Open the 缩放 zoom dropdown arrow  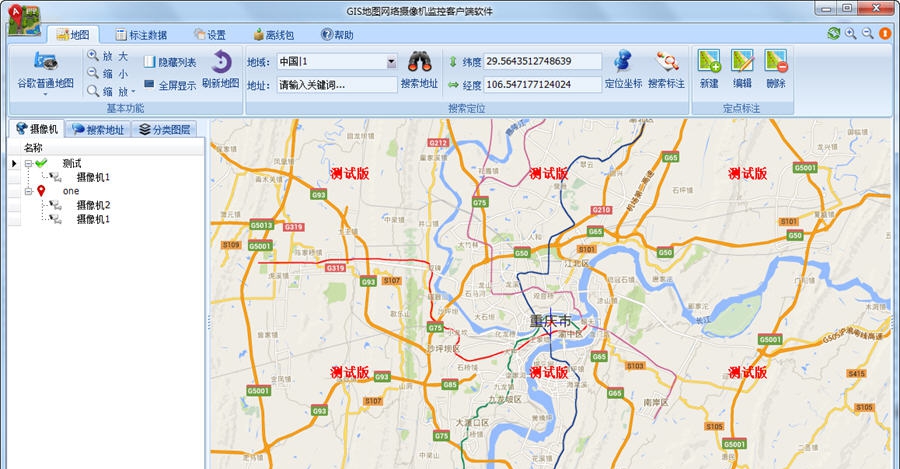click(133, 91)
